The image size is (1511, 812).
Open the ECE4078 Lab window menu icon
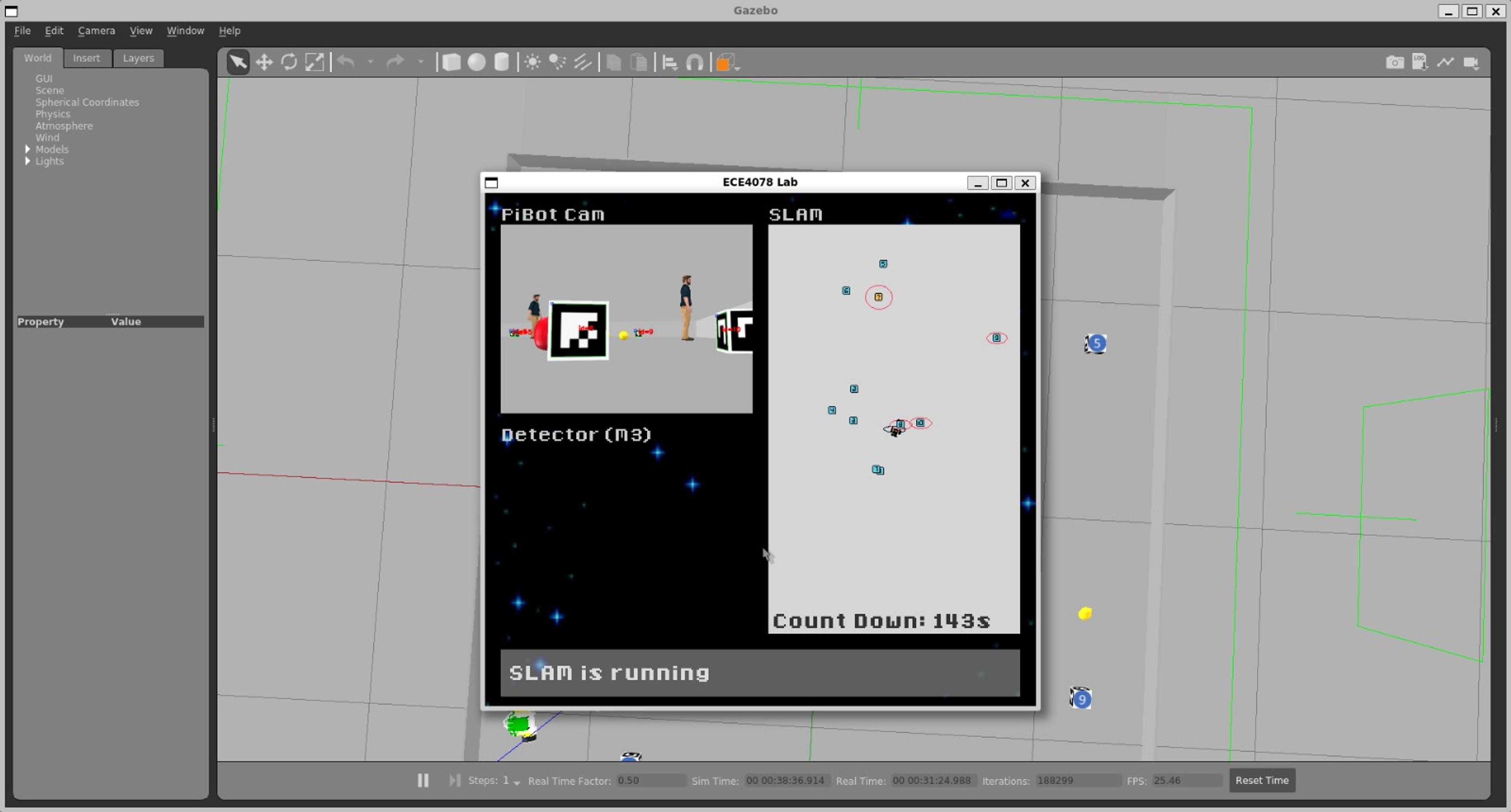[x=491, y=182]
